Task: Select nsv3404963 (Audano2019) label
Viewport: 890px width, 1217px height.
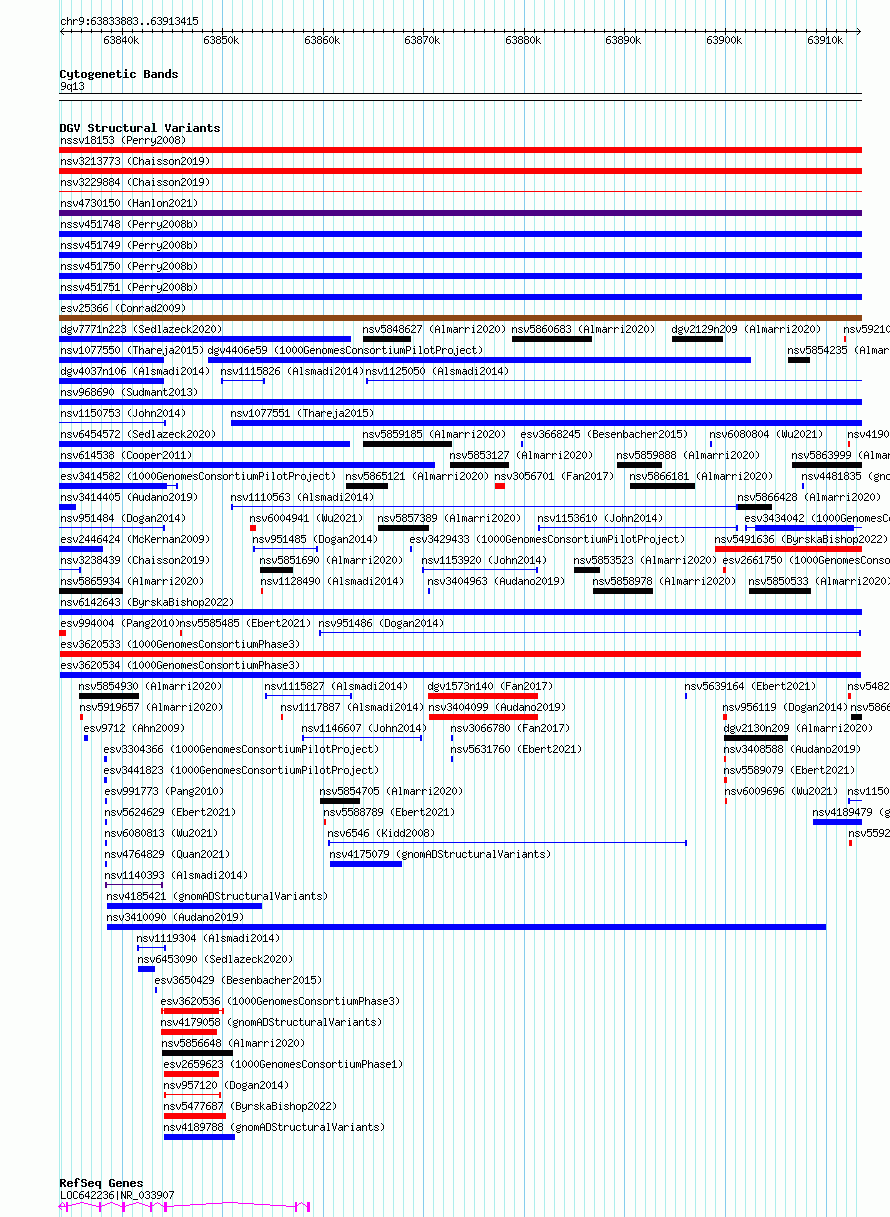Action: tap(496, 581)
